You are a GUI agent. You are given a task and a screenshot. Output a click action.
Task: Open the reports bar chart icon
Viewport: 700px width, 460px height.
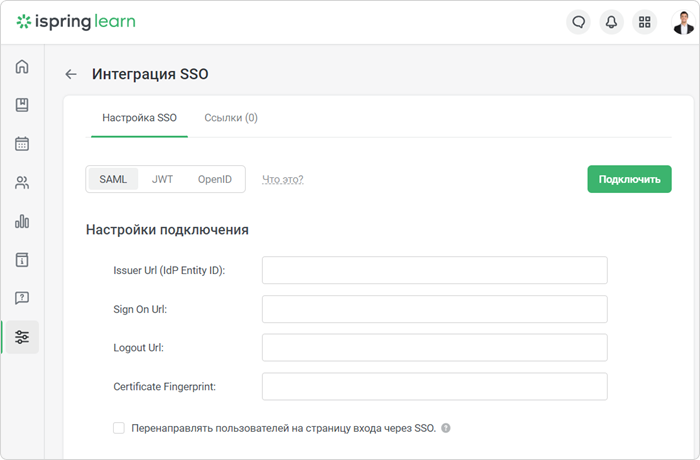pyautogui.click(x=22, y=221)
